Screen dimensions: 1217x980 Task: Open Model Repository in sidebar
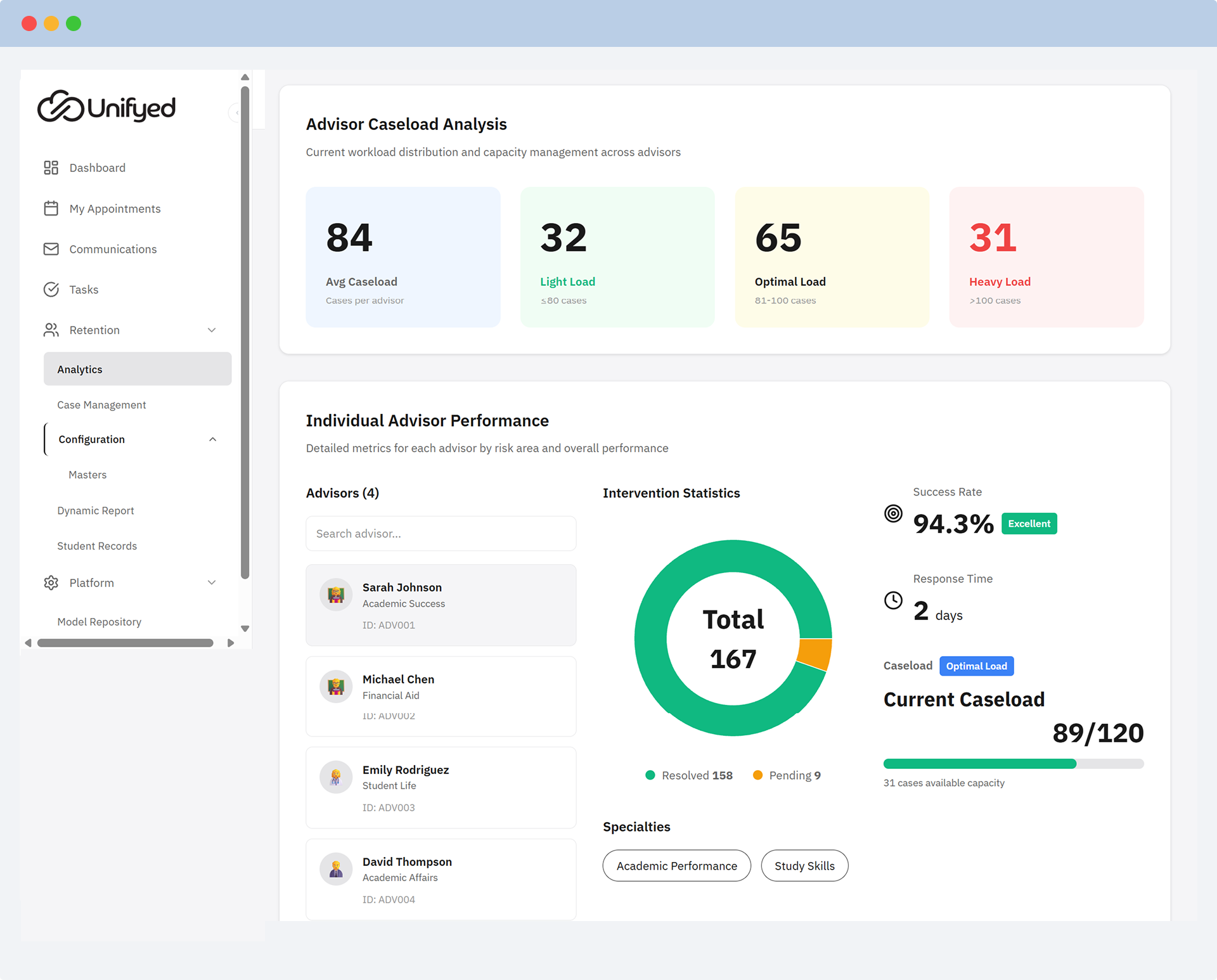coord(99,622)
